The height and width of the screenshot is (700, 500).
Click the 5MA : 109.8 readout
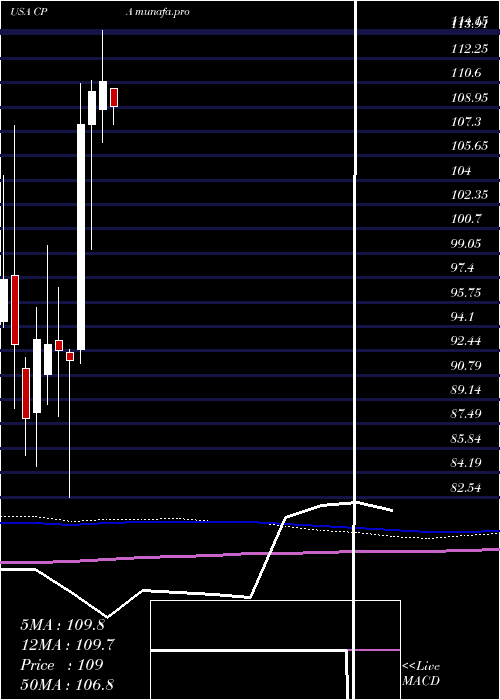point(62,625)
